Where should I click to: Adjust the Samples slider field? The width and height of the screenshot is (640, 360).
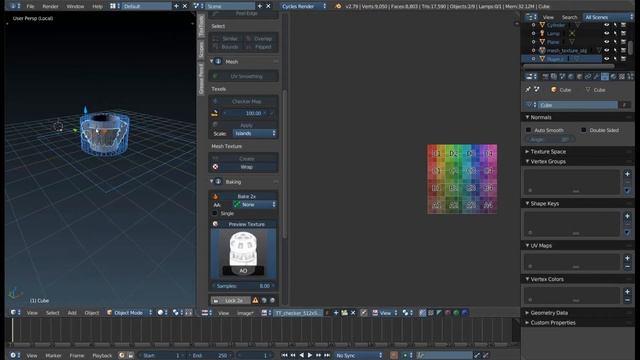(x=244, y=286)
